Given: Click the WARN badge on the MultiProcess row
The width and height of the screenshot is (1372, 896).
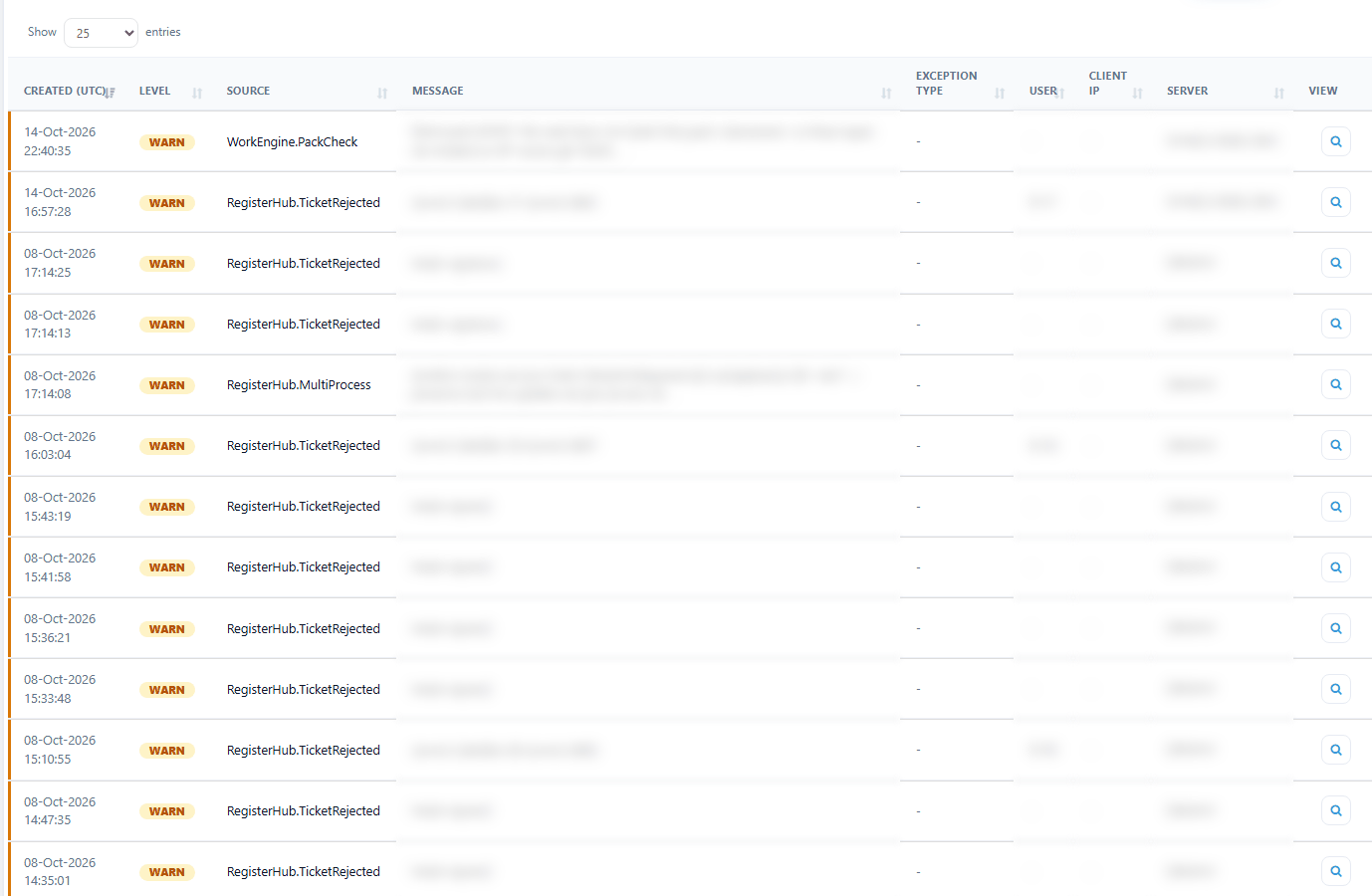Looking at the screenshot, I should pyautogui.click(x=167, y=385).
